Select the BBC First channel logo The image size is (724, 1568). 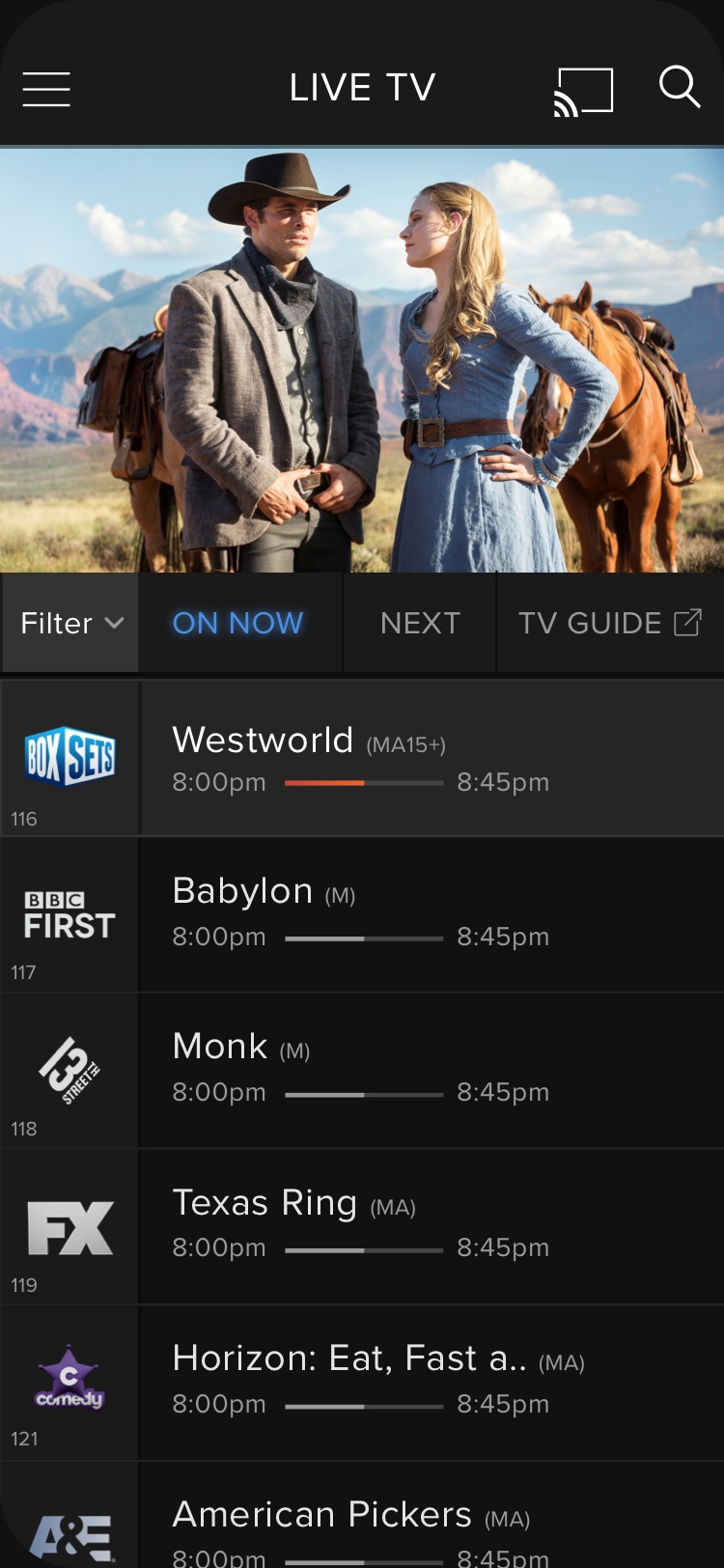click(x=70, y=914)
